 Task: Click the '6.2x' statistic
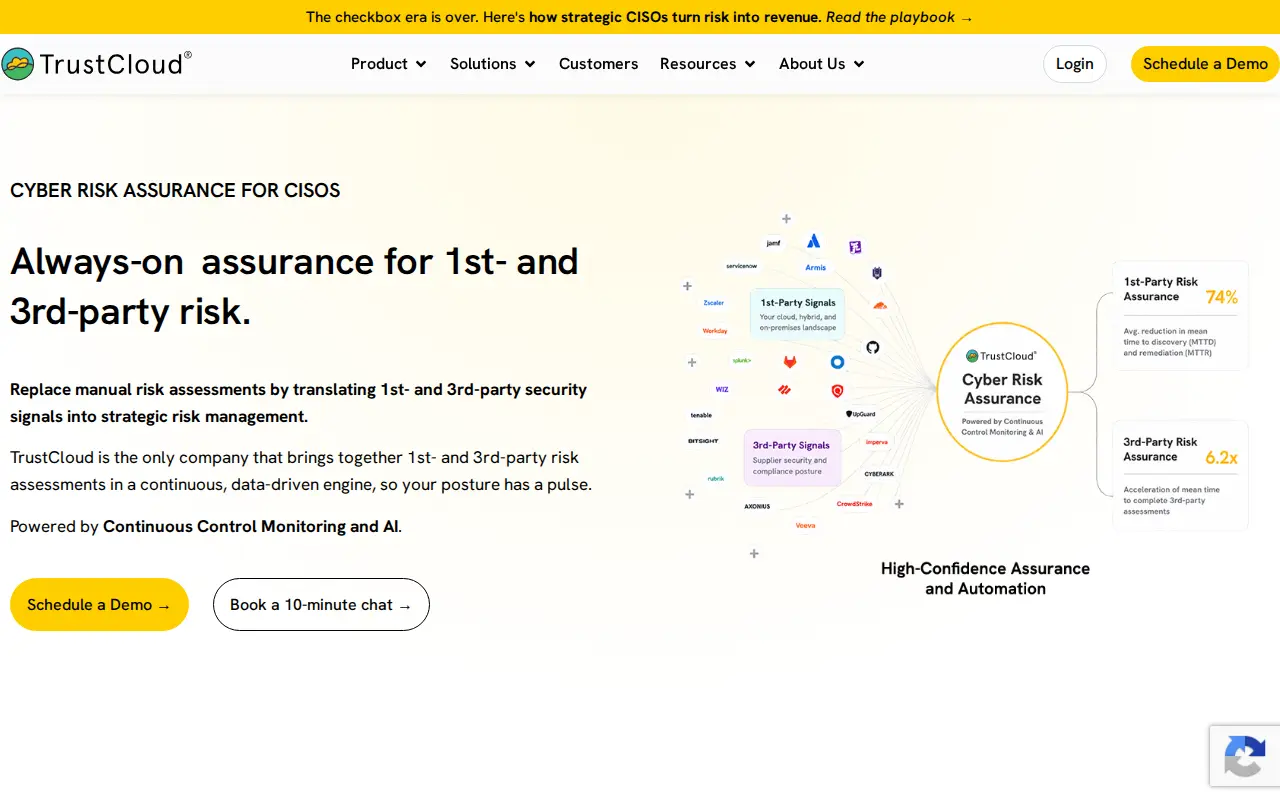point(1222,458)
